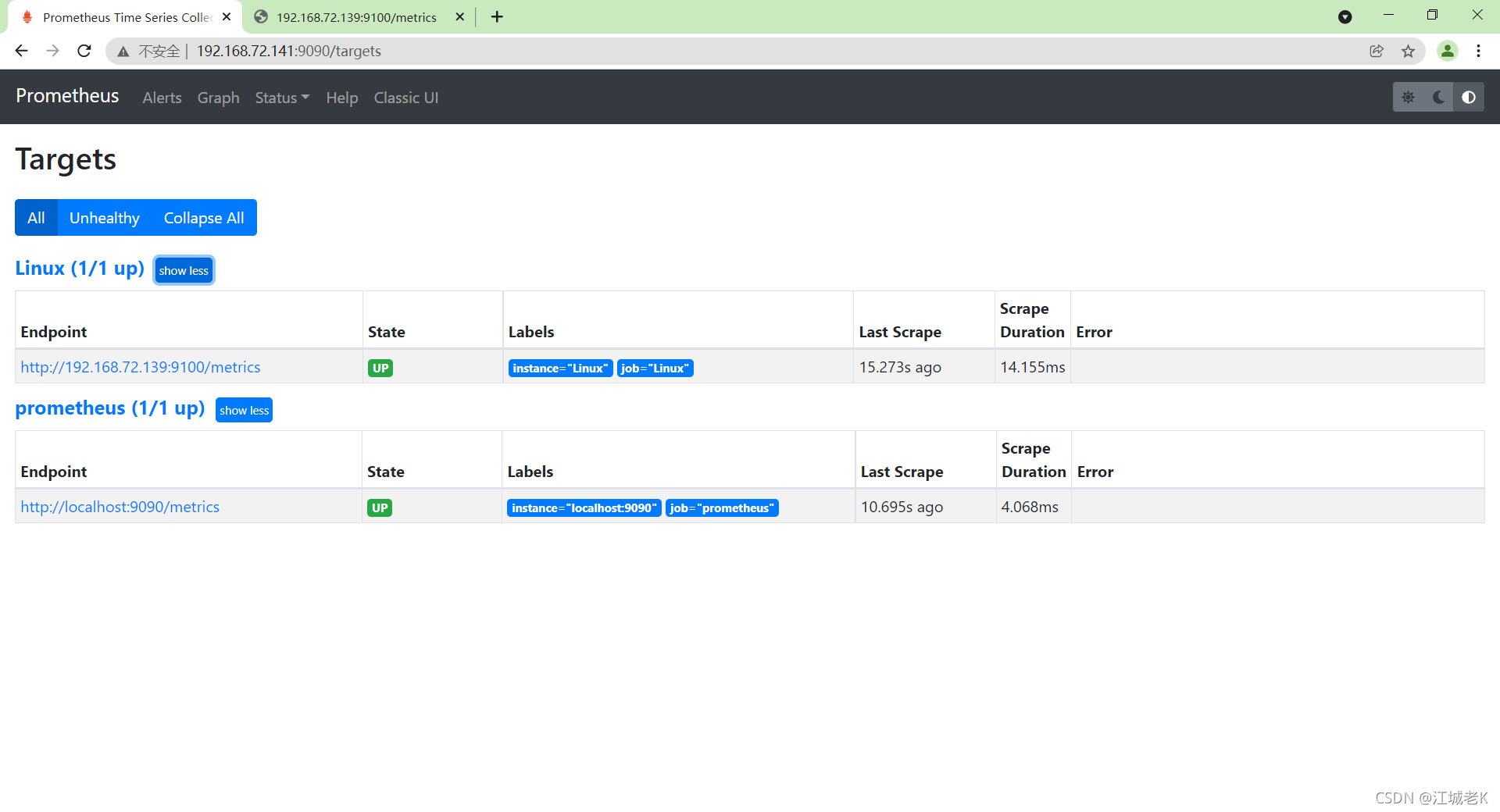This screenshot has width=1500, height=812.
Task: Open the browser profile avatar
Action: click(1447, 51)
